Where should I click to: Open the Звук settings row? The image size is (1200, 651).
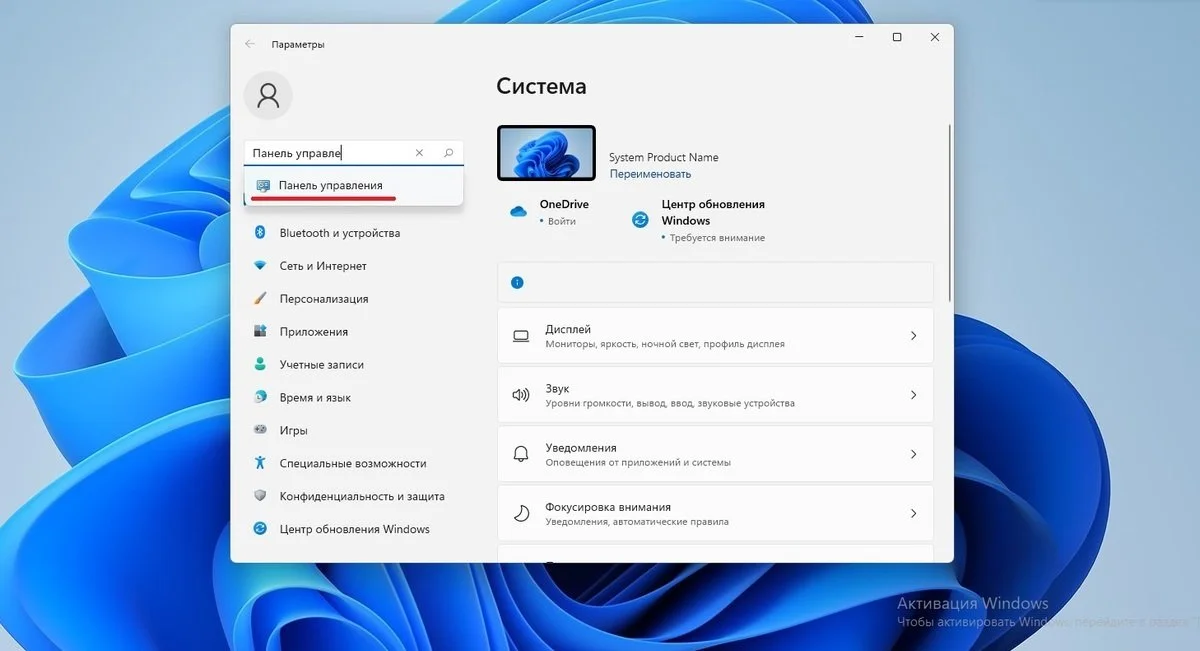tap(715, 395)
